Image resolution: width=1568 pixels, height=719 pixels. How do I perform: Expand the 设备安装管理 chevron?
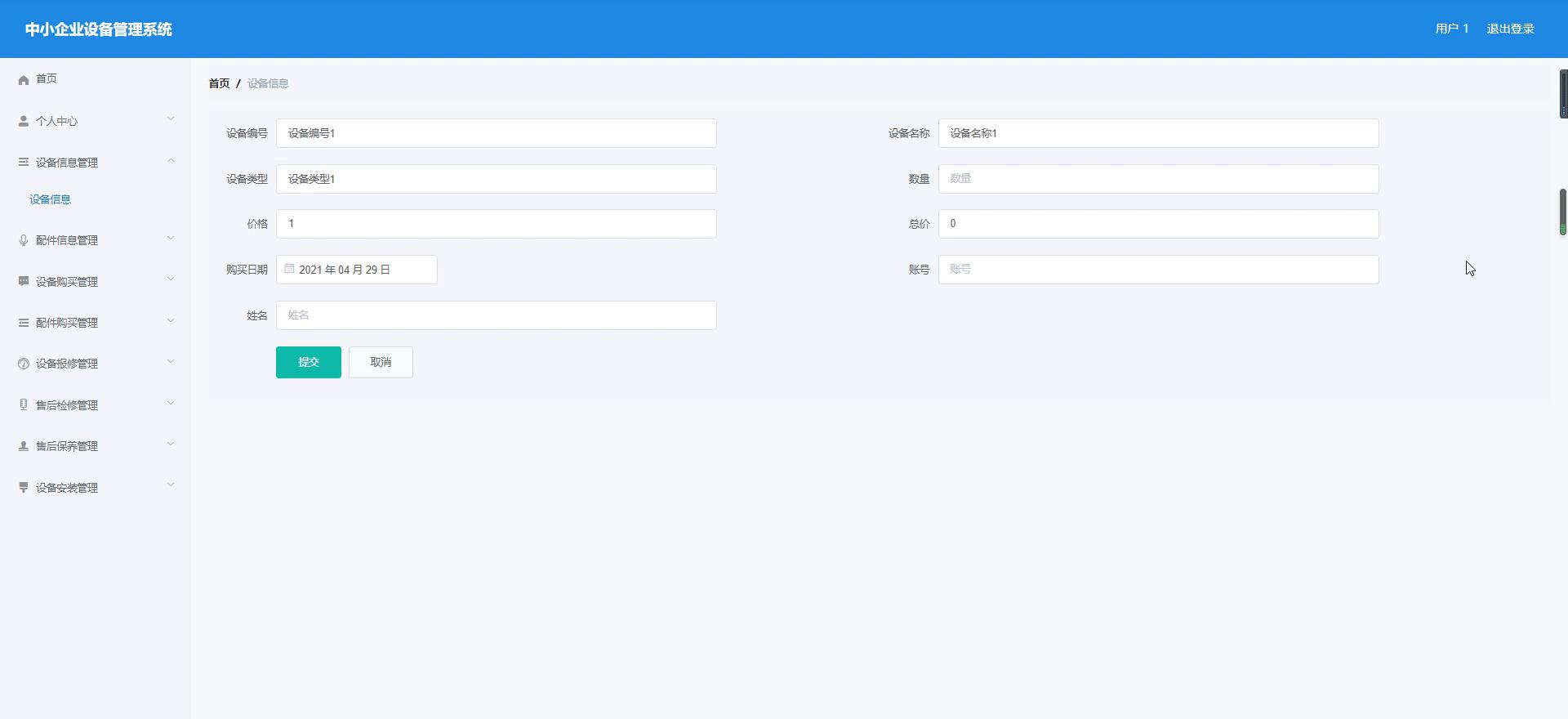pos(171,485)
